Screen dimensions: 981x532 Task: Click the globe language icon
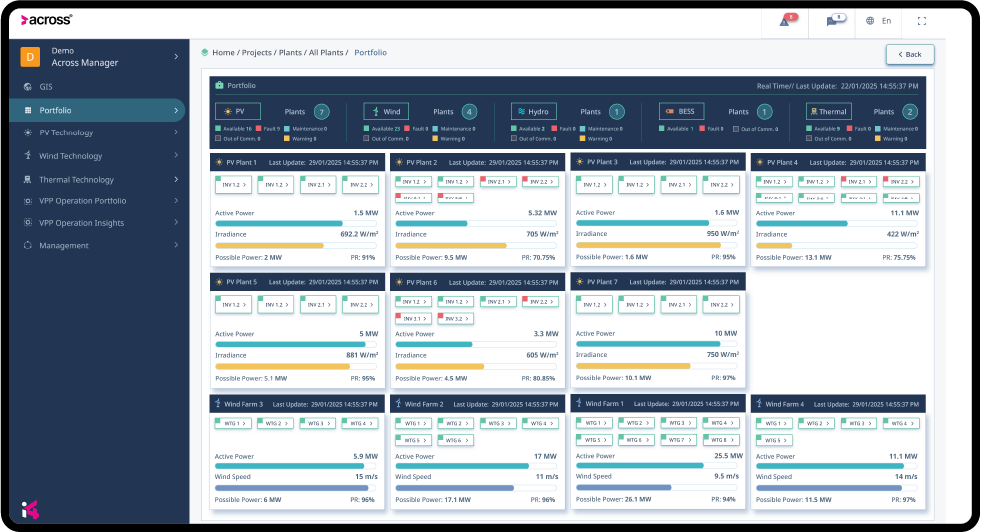pyautogui.click(x=870, y=21)
